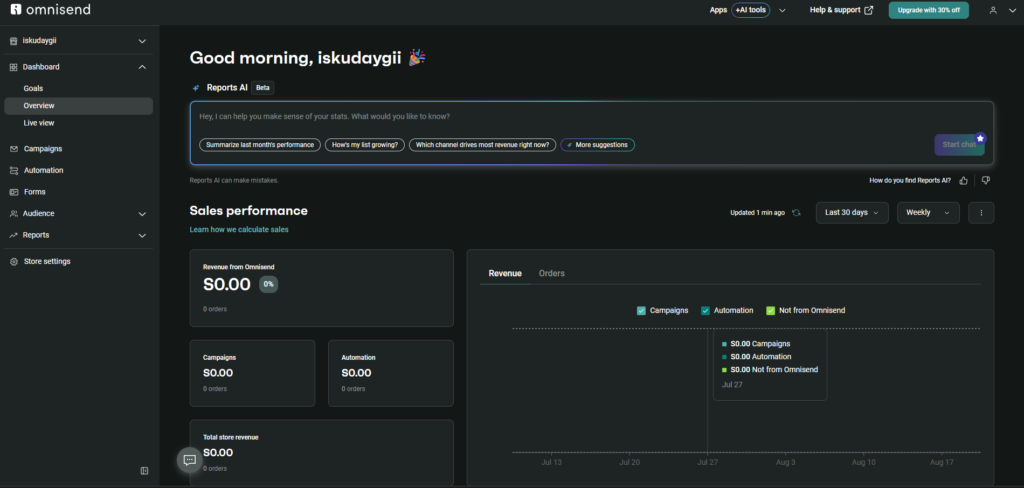Select Overview in the sidebar
The width and height of the screenshot is (1024, 488).
click(x=78, y=106)
